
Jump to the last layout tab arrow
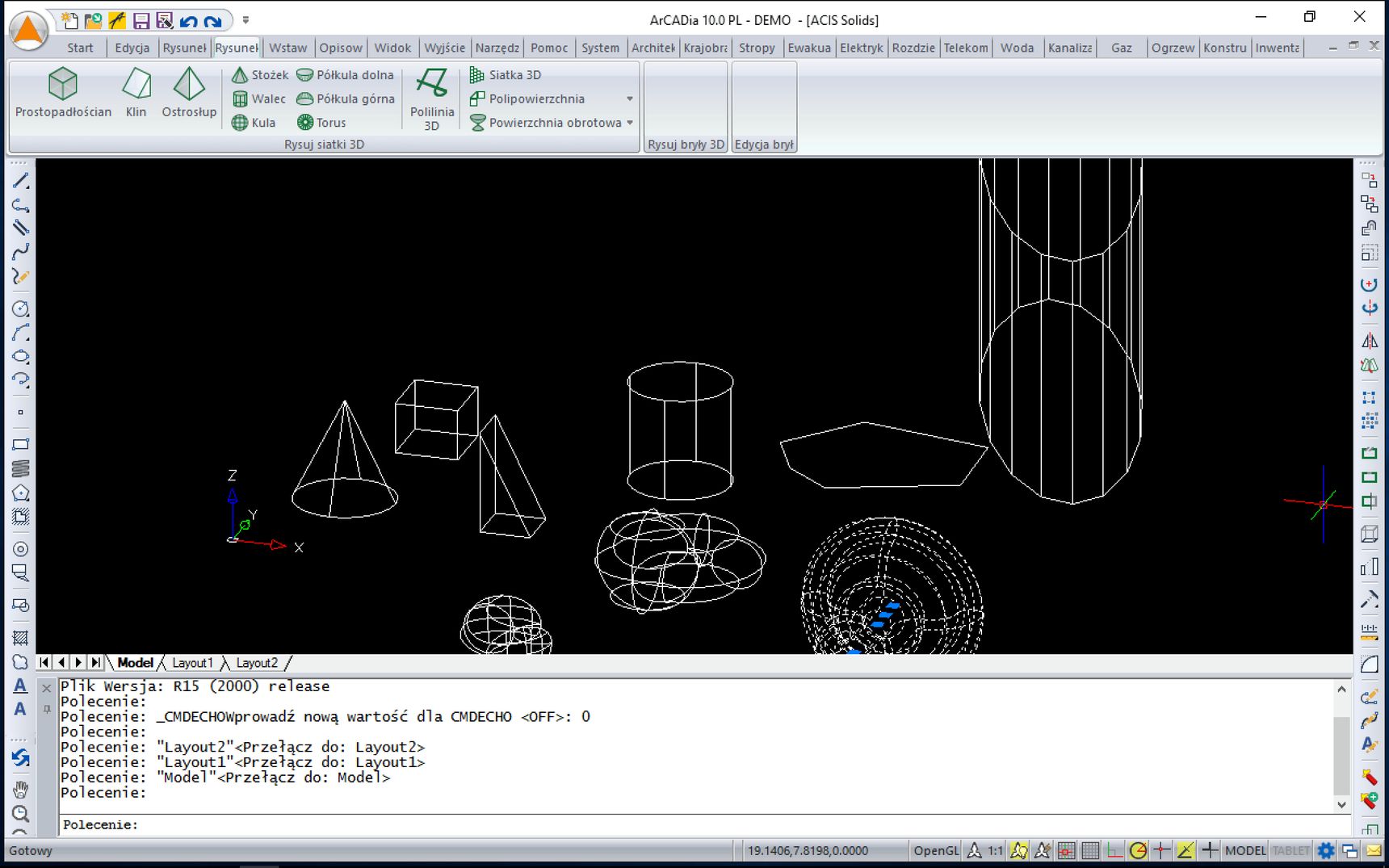pos(95,663)
